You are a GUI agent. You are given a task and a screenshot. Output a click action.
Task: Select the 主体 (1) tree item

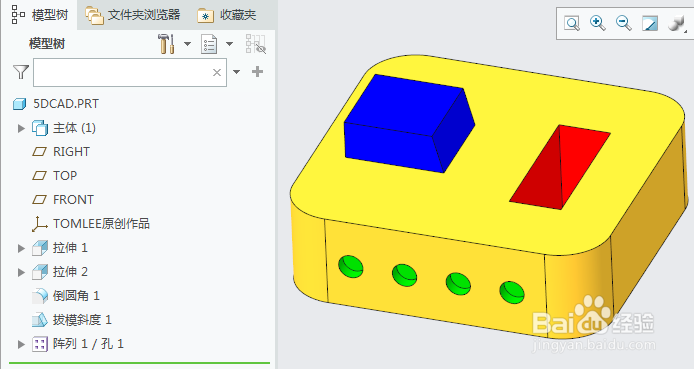74,128
